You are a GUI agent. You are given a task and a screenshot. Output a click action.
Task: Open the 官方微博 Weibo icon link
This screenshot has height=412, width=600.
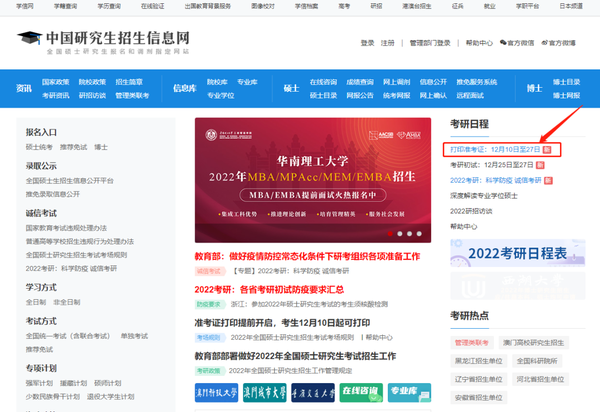[x=558, y=43]
